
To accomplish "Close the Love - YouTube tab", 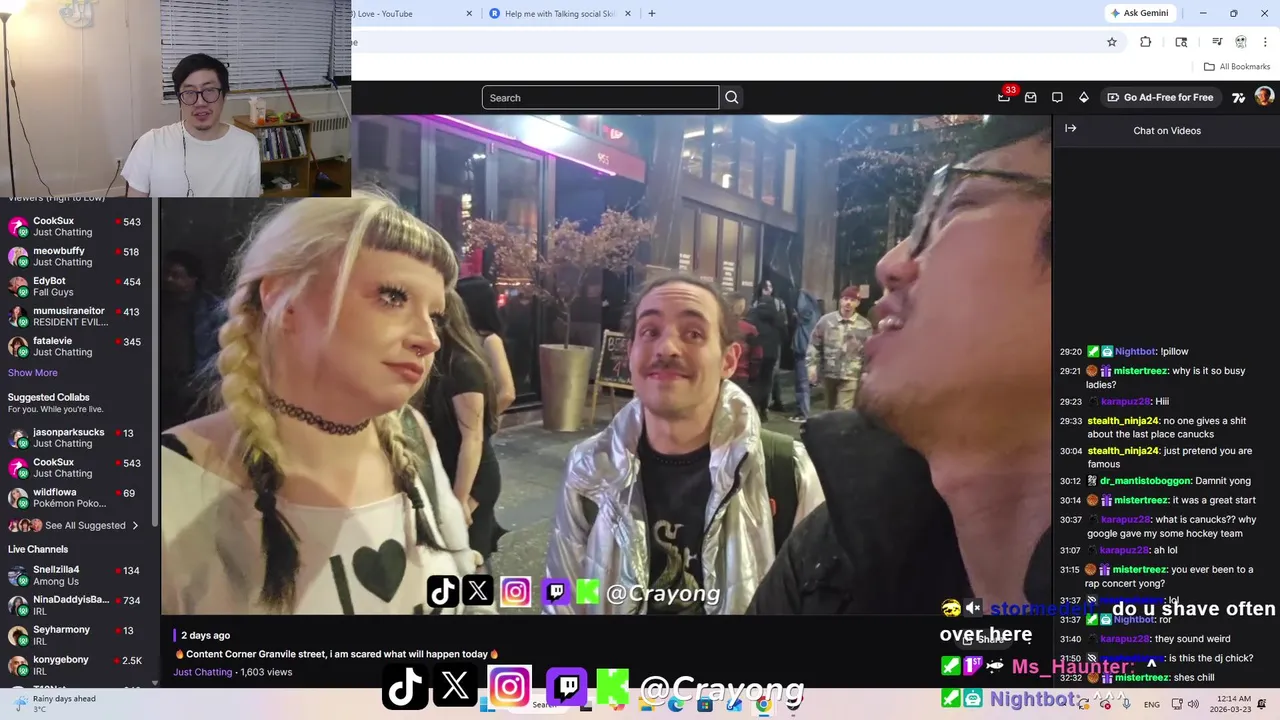I will pyautogui.click(x=469, y=14).
